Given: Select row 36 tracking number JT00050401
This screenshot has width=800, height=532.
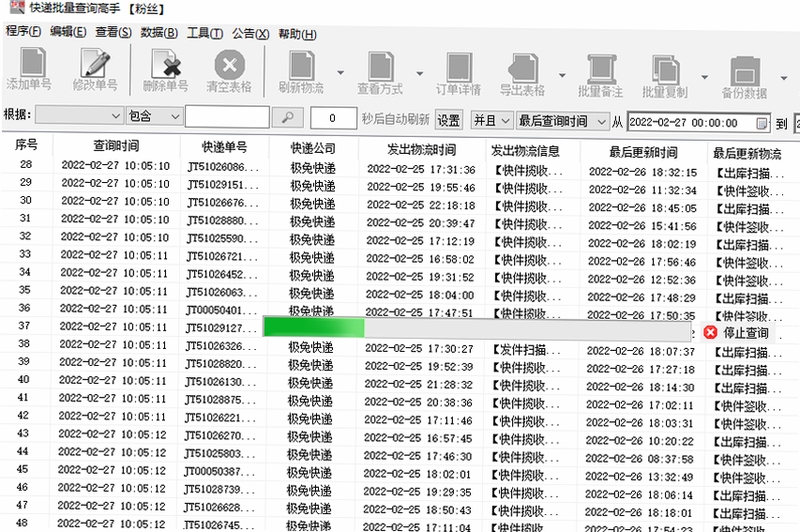Looking at the screenshot, I should pos(221,310).
